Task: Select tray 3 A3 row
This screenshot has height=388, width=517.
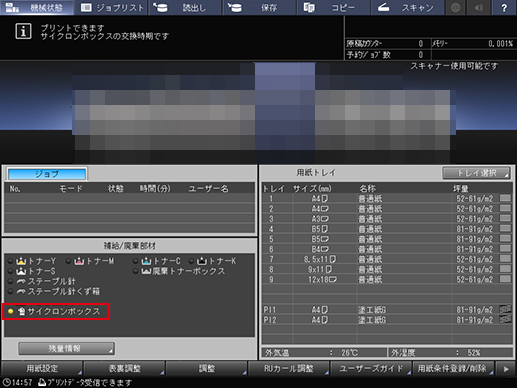Action: (387, 219)
